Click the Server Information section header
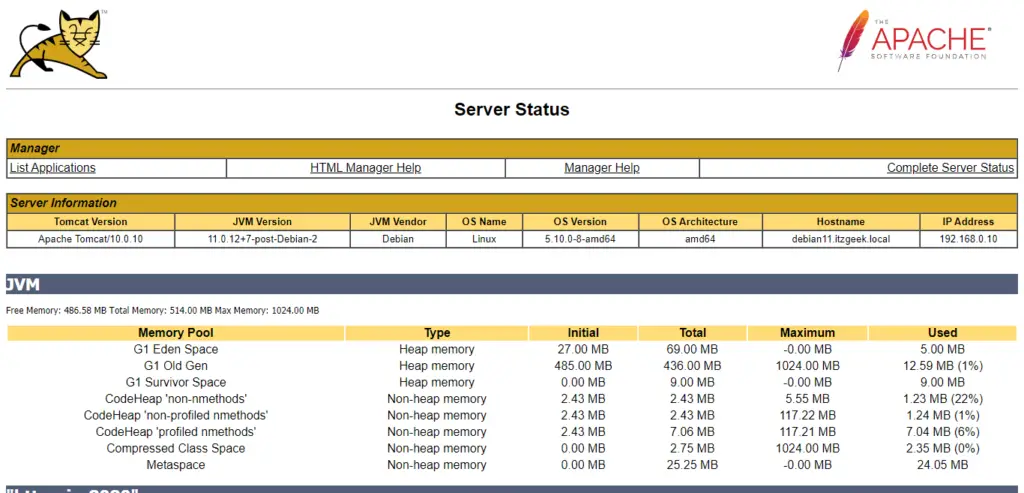This screenshot has width=1024, height=493. point(64,203)
